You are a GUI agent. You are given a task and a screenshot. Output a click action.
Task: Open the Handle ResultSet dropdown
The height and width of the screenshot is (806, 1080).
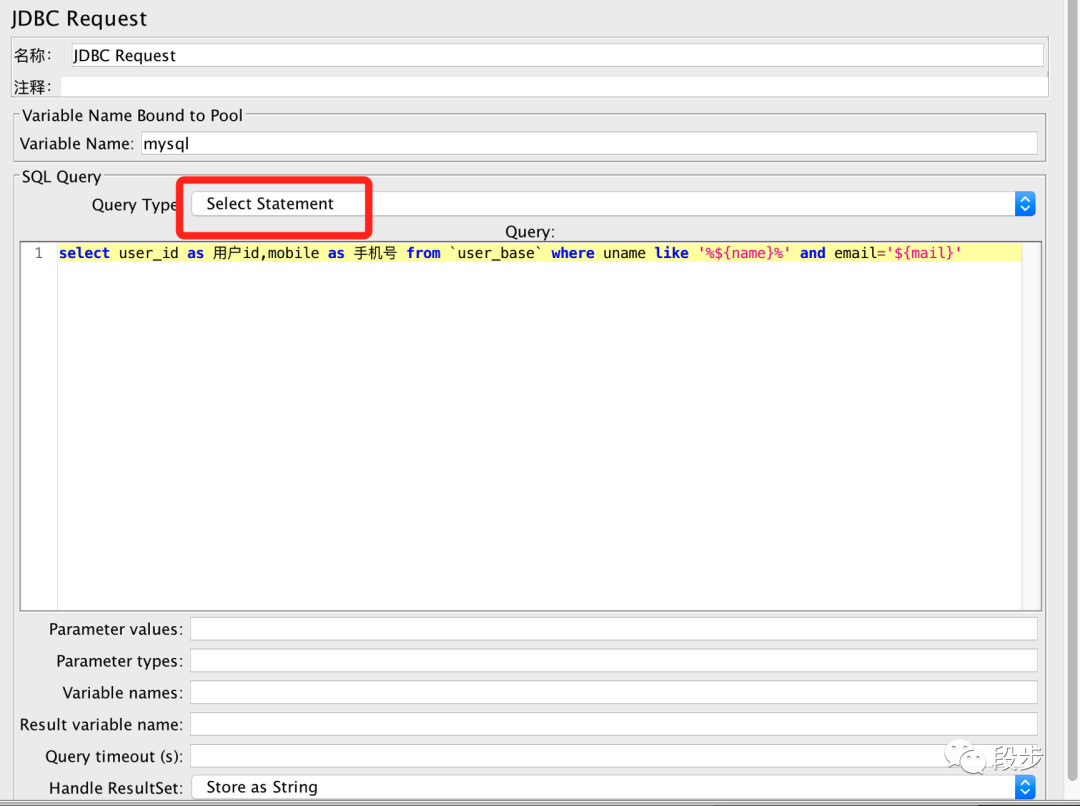612,787
